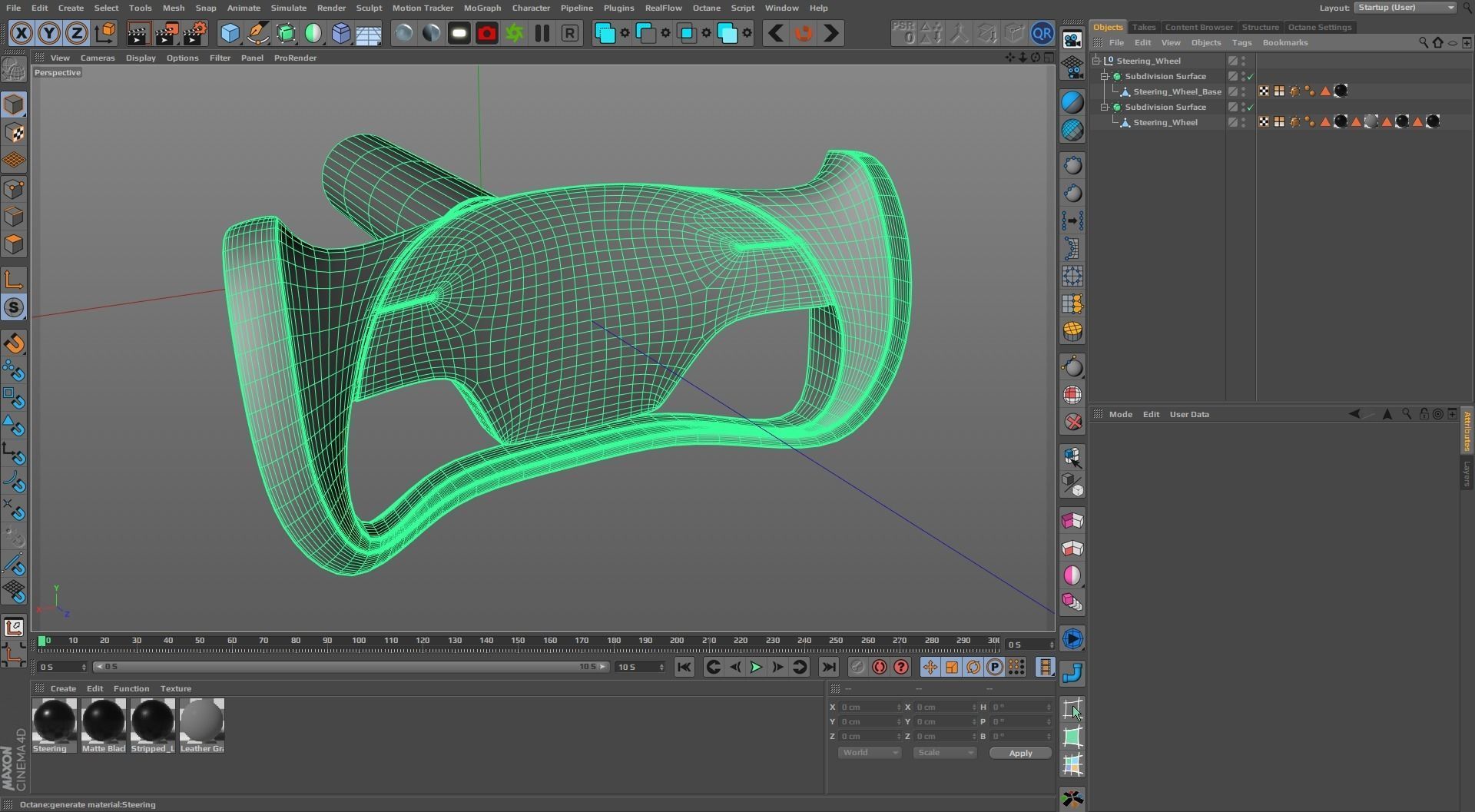
Task: Select the Matte Black material swatch
Action: click(x=104, y=725)
